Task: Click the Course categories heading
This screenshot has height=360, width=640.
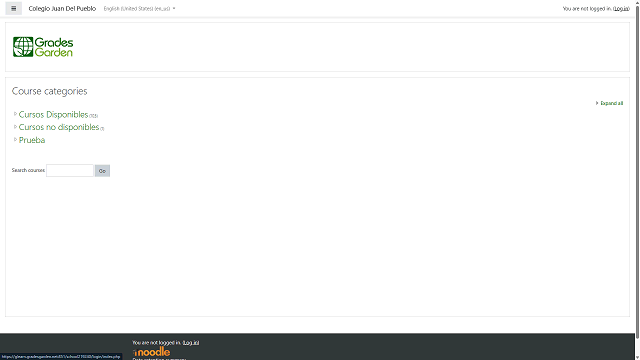Action: click(49, 91)
